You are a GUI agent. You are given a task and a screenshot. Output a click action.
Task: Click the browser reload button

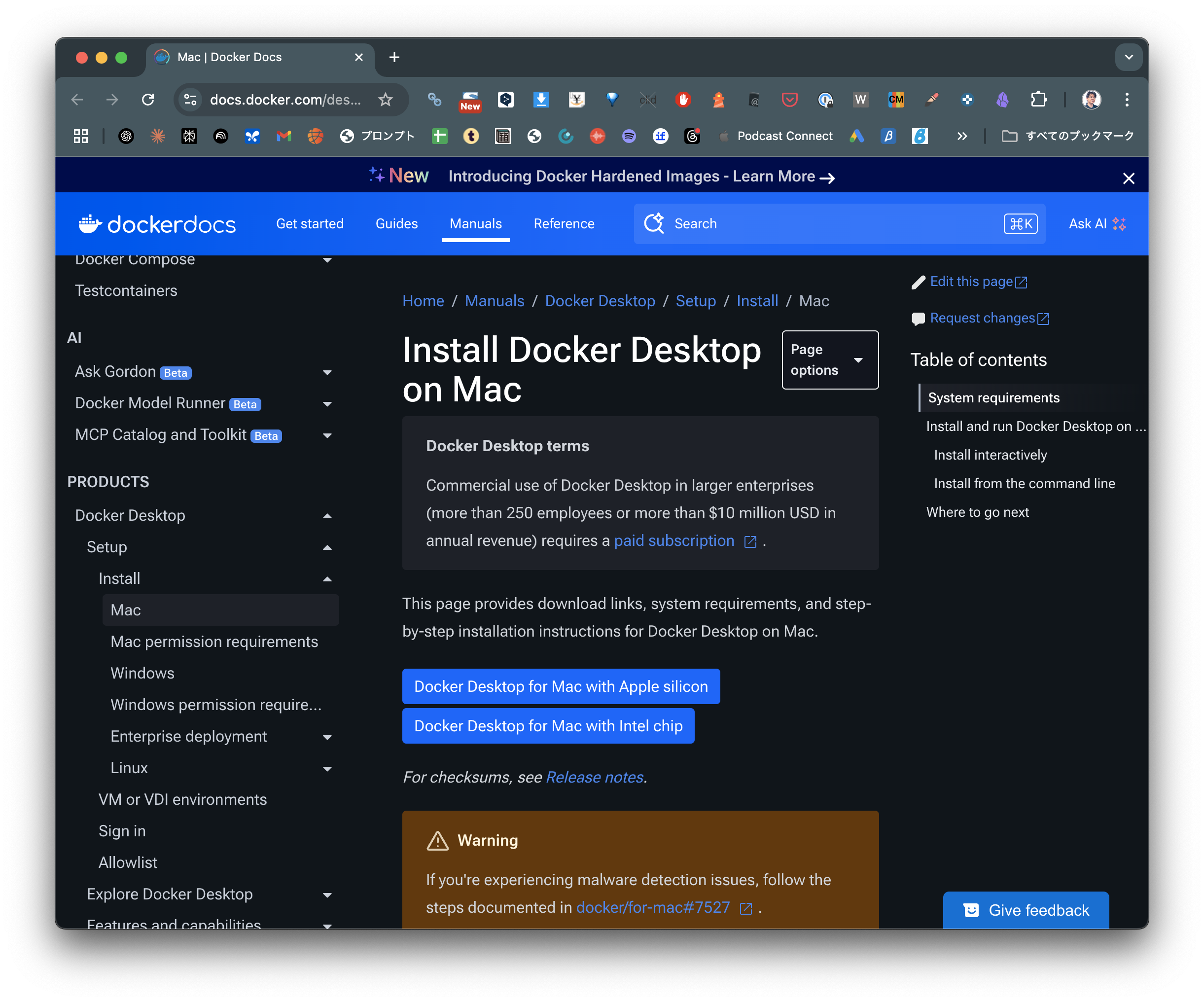click(x=148, y=100)
